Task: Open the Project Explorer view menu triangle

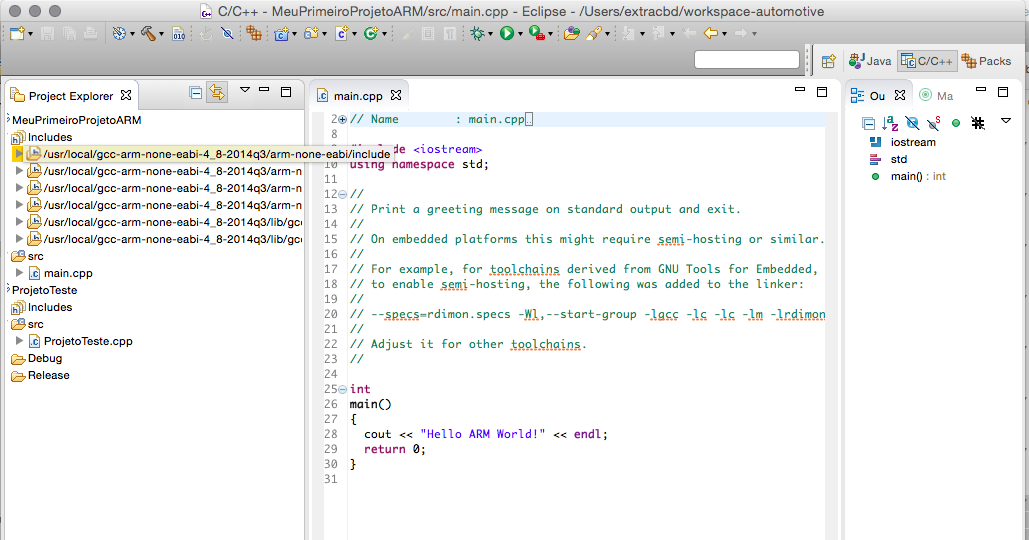Action: pos(245,90)
